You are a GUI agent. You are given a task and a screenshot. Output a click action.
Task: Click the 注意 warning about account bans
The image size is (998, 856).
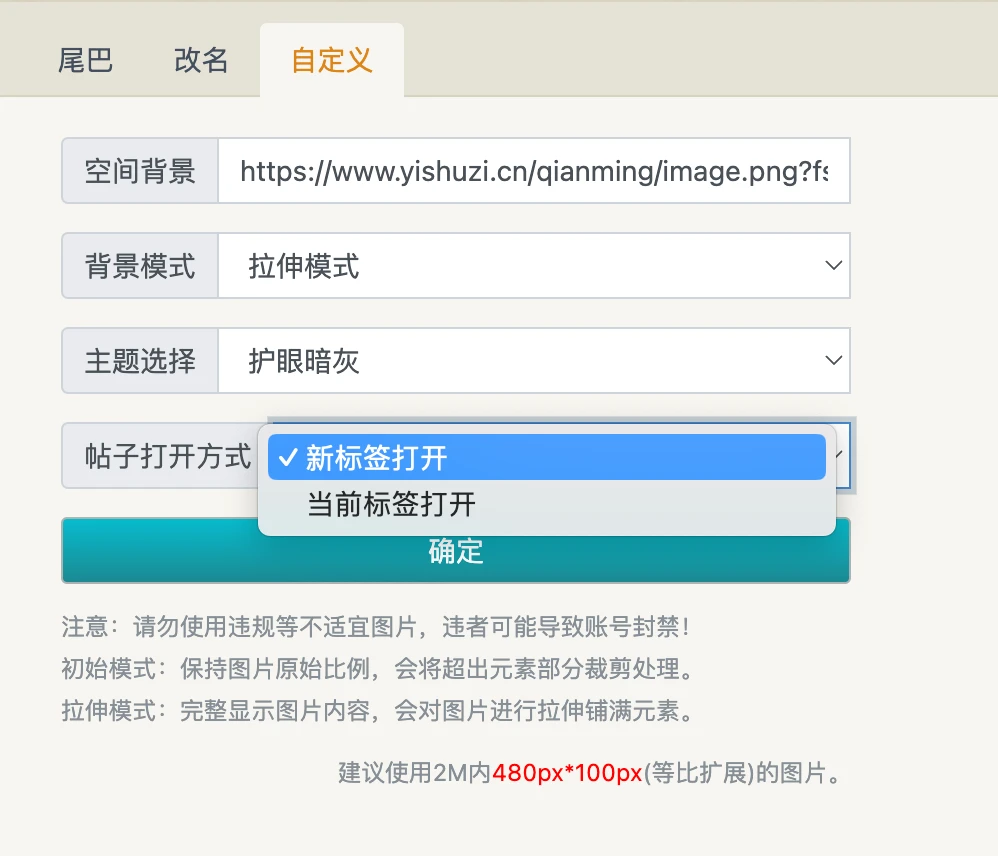[376, 627]
